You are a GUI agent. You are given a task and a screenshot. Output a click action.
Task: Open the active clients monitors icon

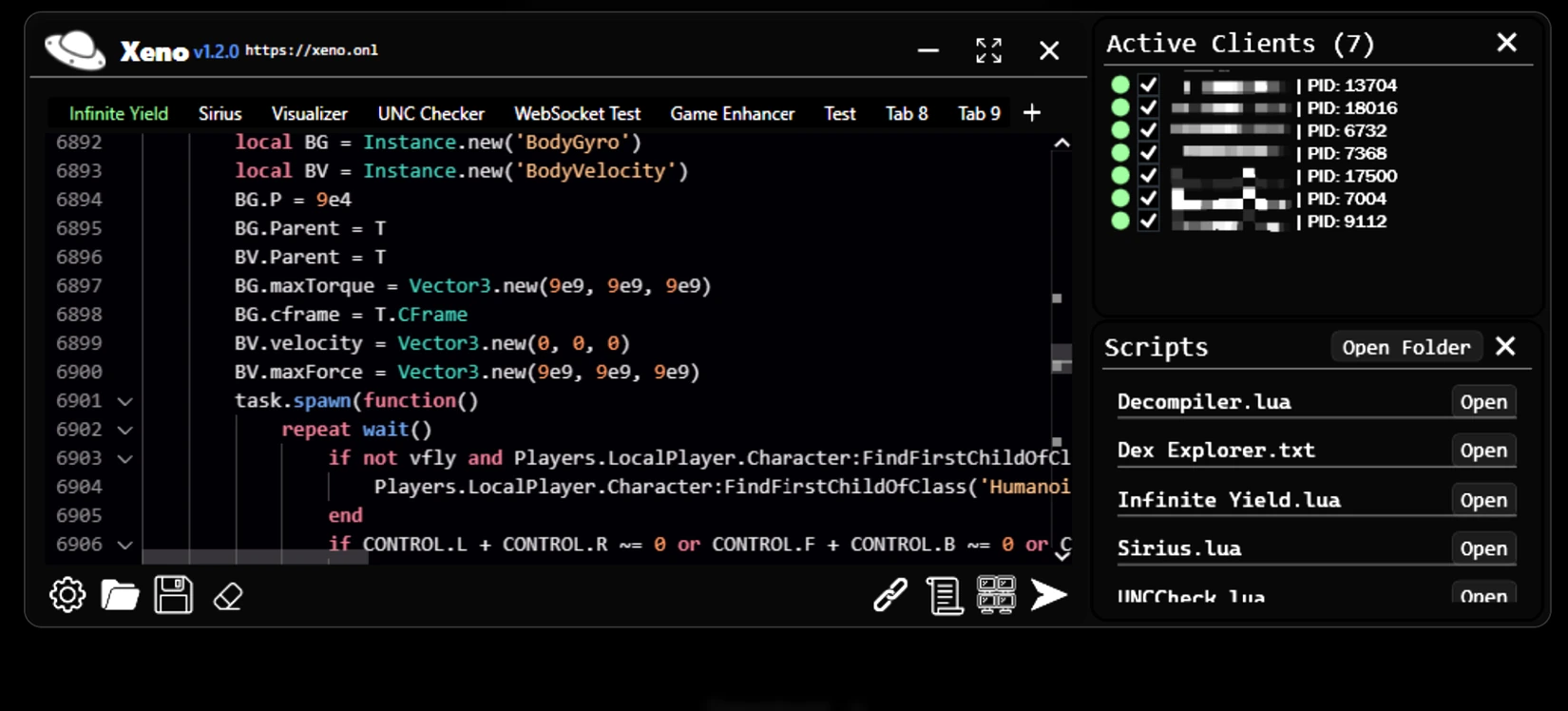click(996, 595)
